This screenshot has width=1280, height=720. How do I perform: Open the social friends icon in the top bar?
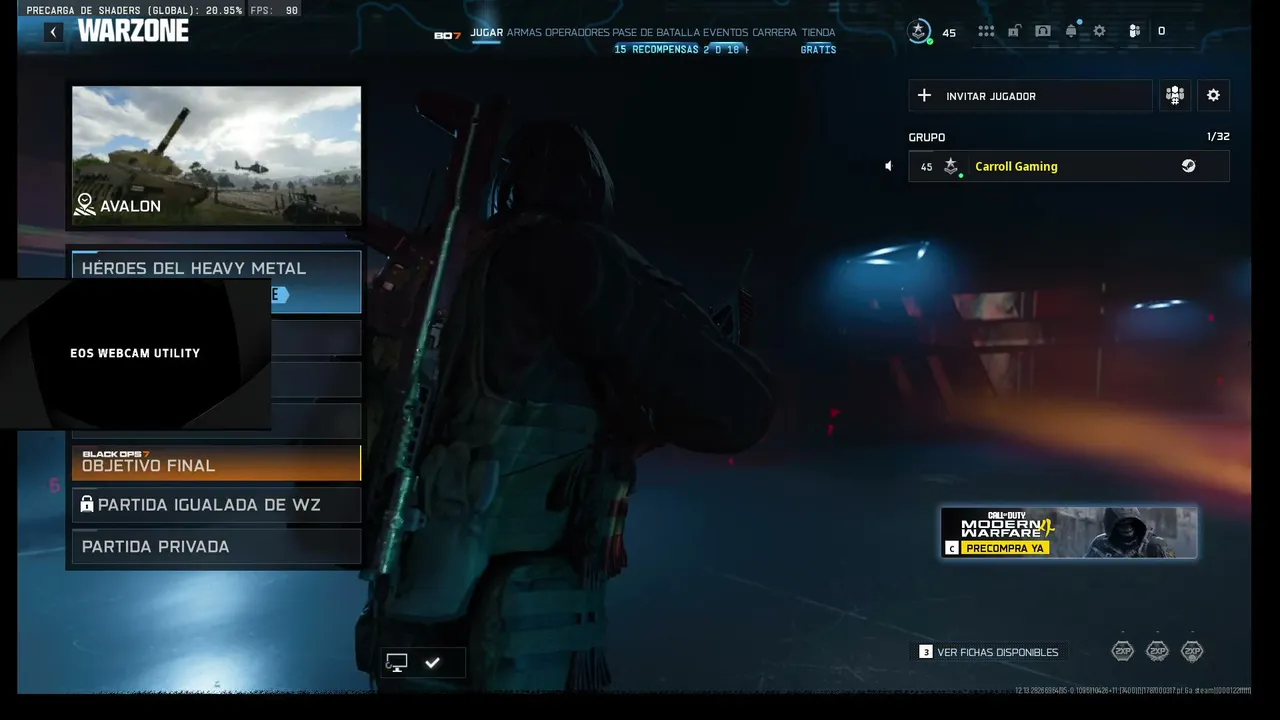coord(1134,31)
